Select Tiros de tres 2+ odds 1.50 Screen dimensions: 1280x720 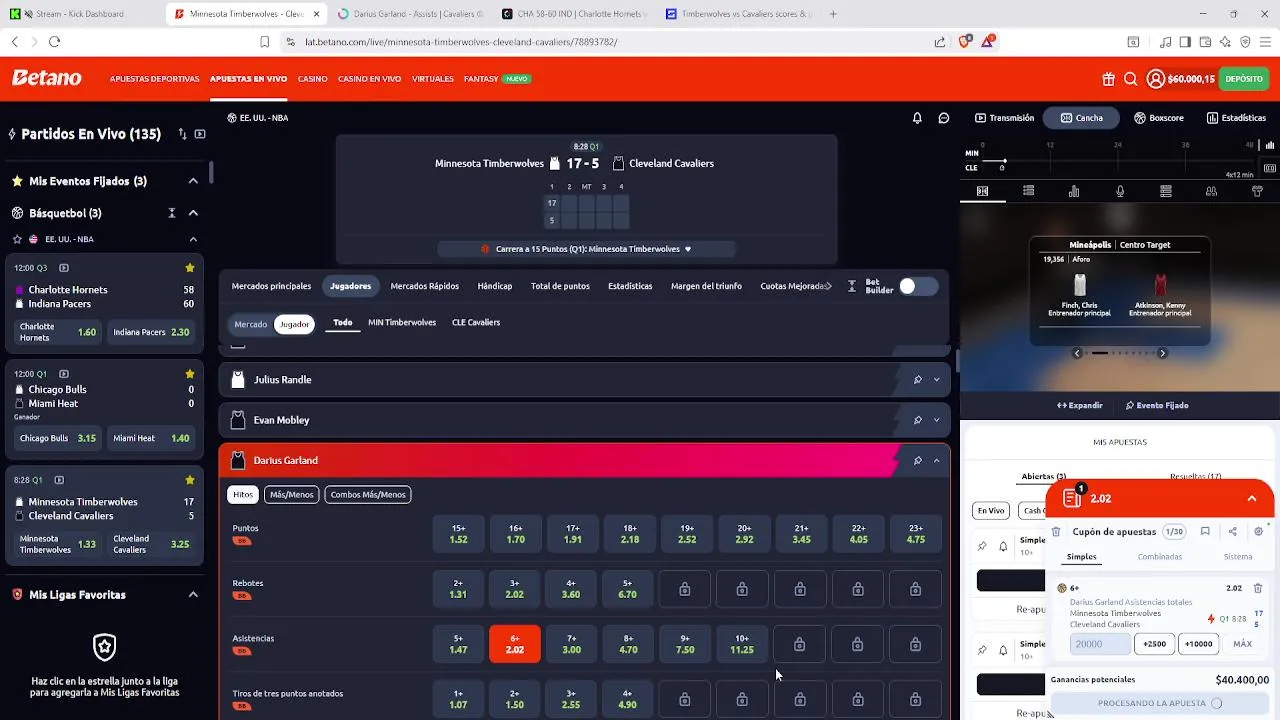pos(515,699)
